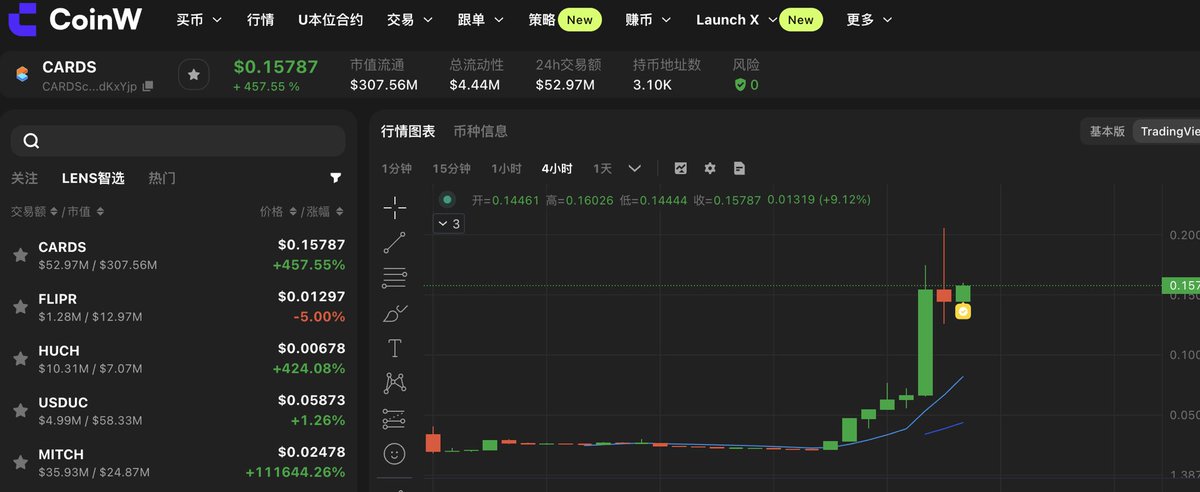This screenshot has height=492, width=1200.
Task: Select 1天 interval
Action: 602,168
